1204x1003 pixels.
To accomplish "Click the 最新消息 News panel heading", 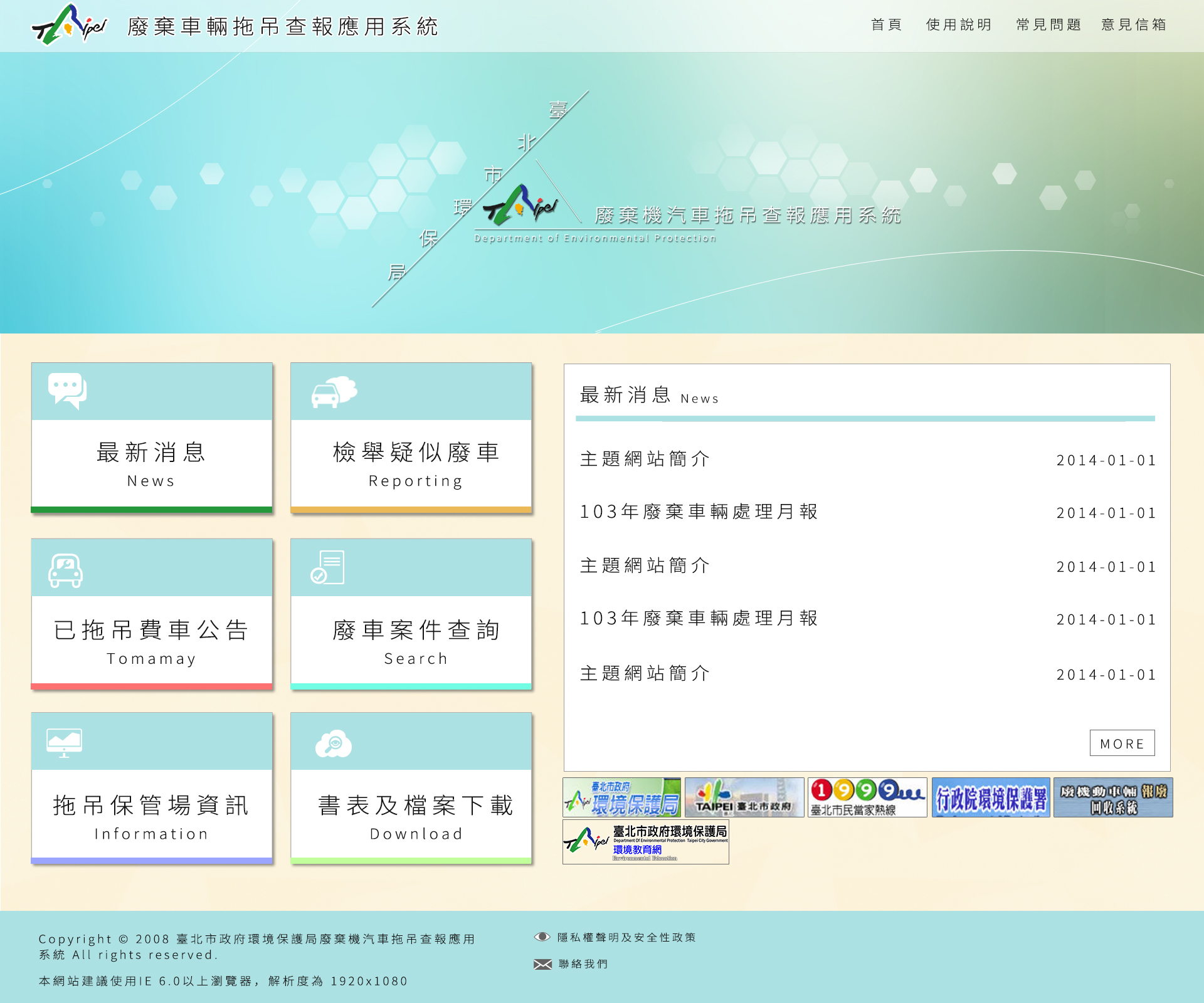I will tap(649, 395).
